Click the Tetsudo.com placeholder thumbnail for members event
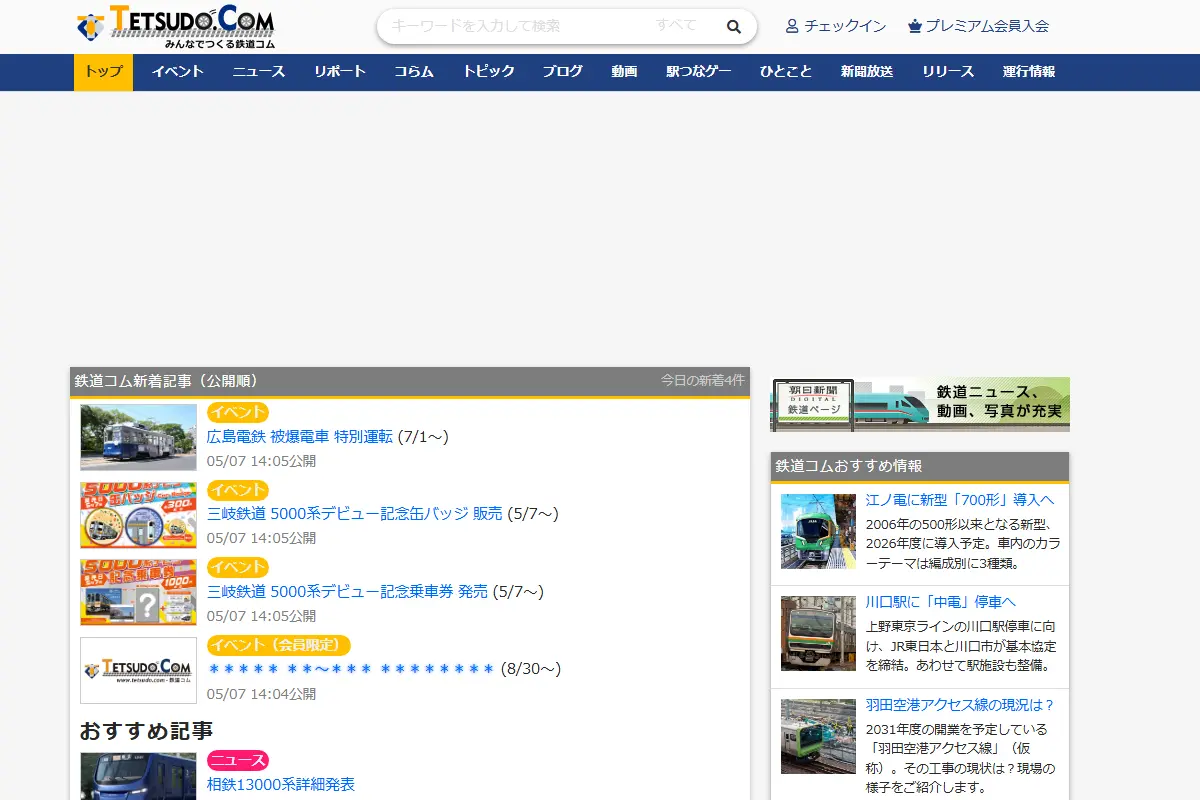1200x800 pixels. coord(138,670)
